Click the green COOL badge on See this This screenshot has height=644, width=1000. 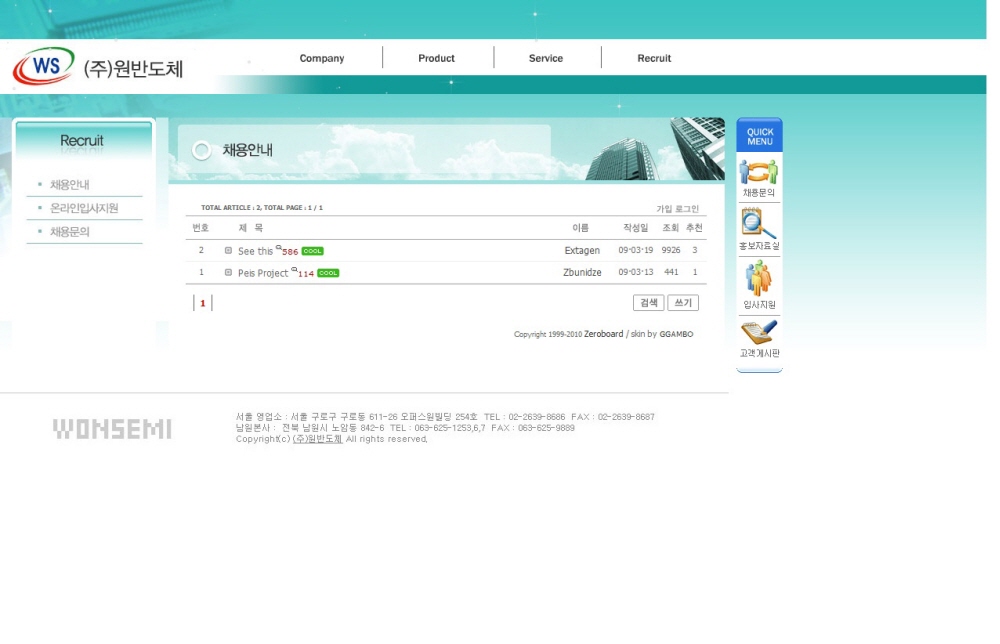click(x=312, y=251)
